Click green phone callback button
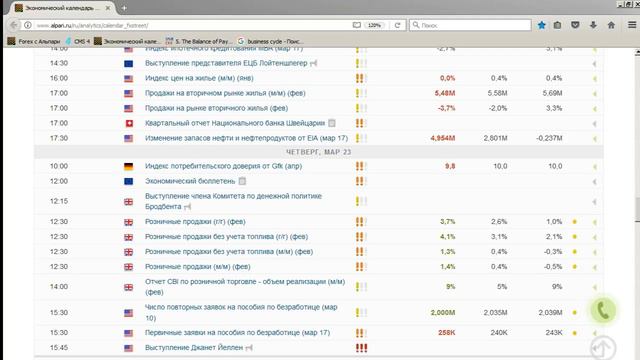 603,311
